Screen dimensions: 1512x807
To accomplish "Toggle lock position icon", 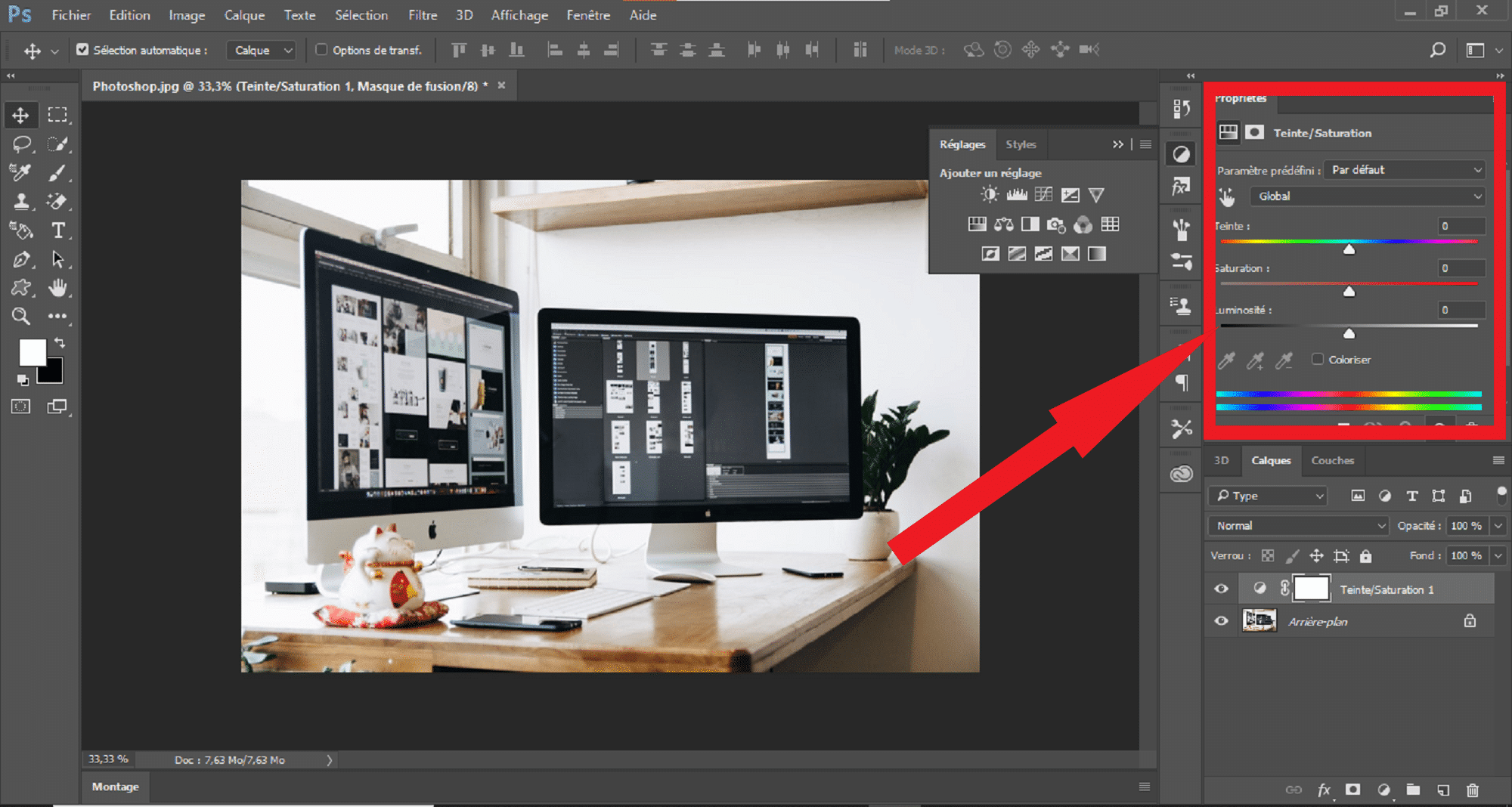I will pyautogui.click(x=1316, y=556).
